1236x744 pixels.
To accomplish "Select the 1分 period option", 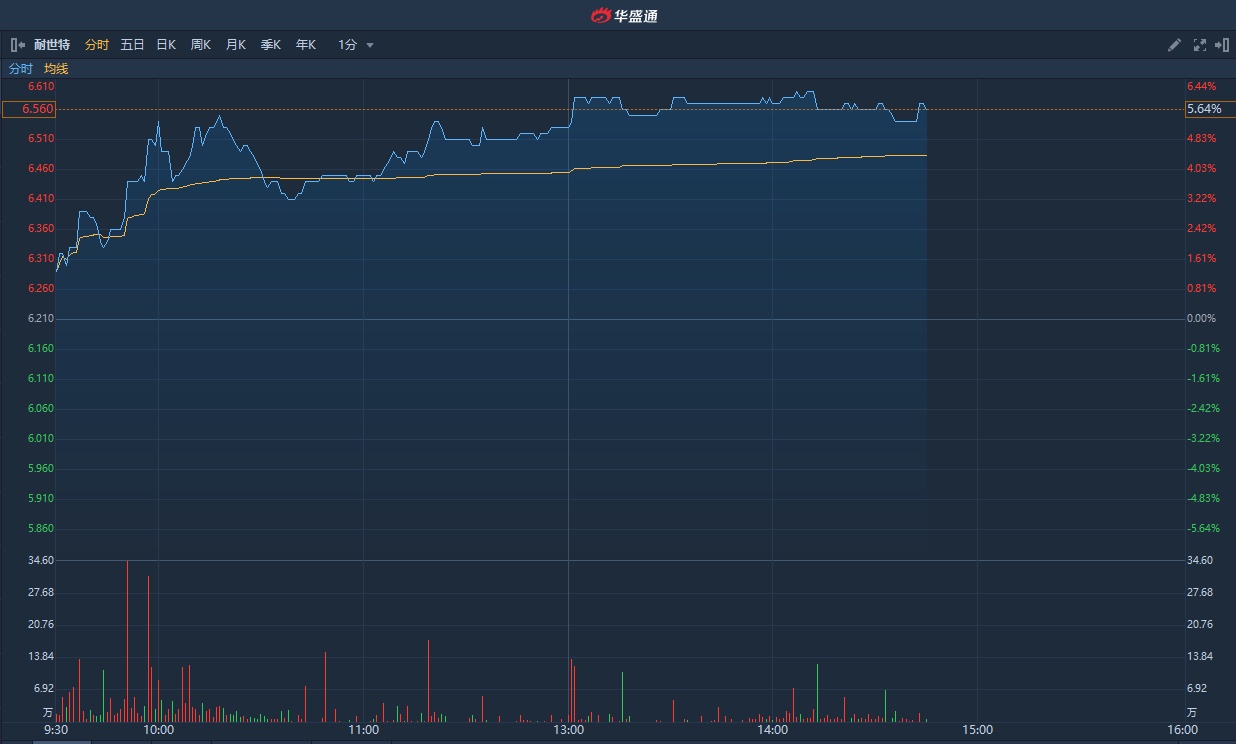I will (x=347, y=45).
